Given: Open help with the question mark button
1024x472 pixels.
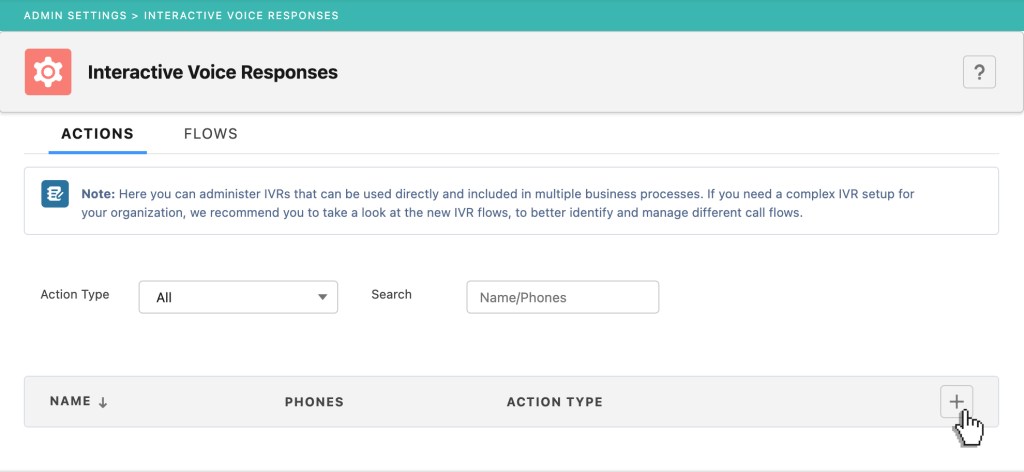Looking at the screenshot, I should (979, 72).
